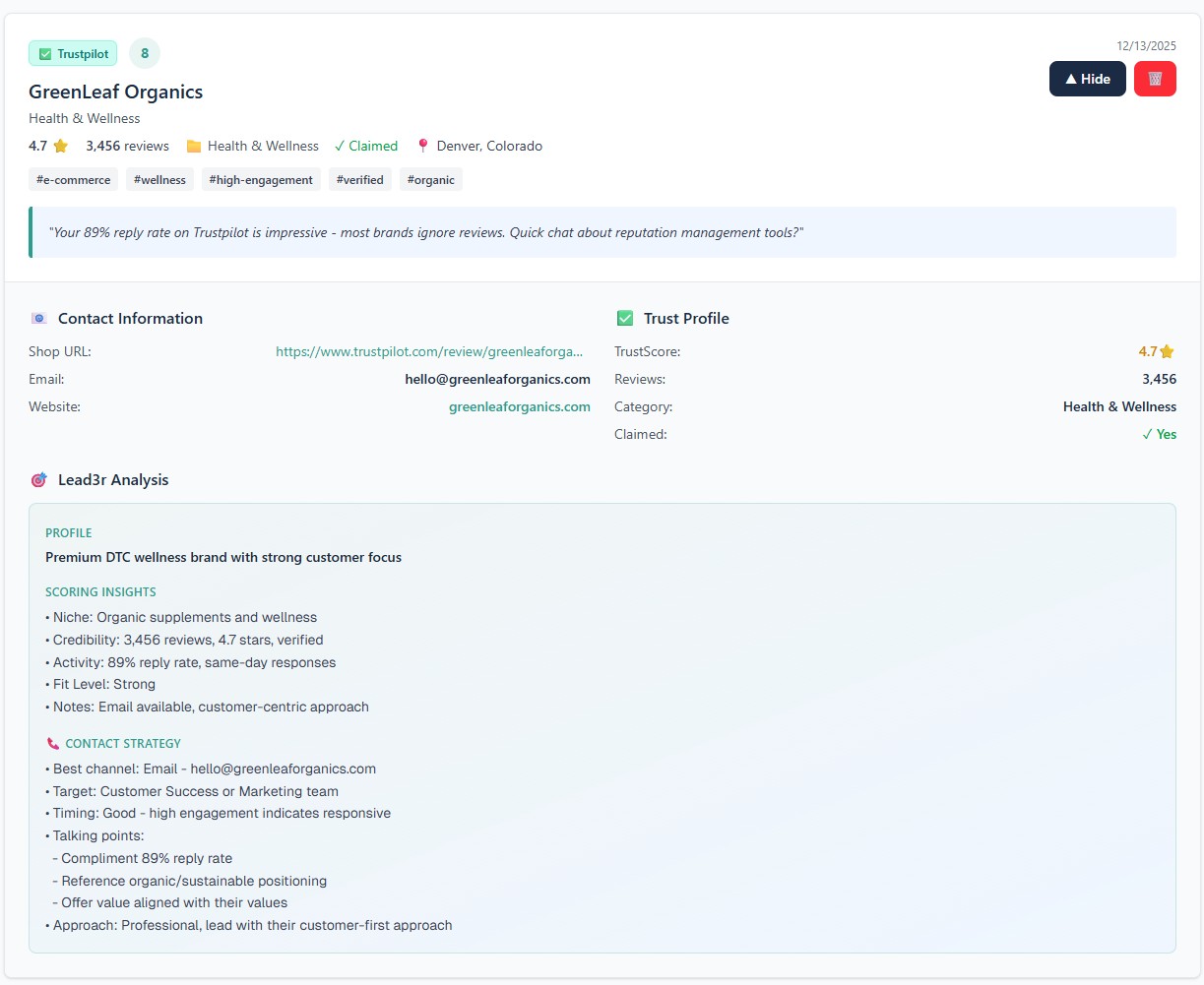Collapse the card with Hide button
Image resolution: width=1204 pixels, height=985 pixels.
pos(1087,79)
